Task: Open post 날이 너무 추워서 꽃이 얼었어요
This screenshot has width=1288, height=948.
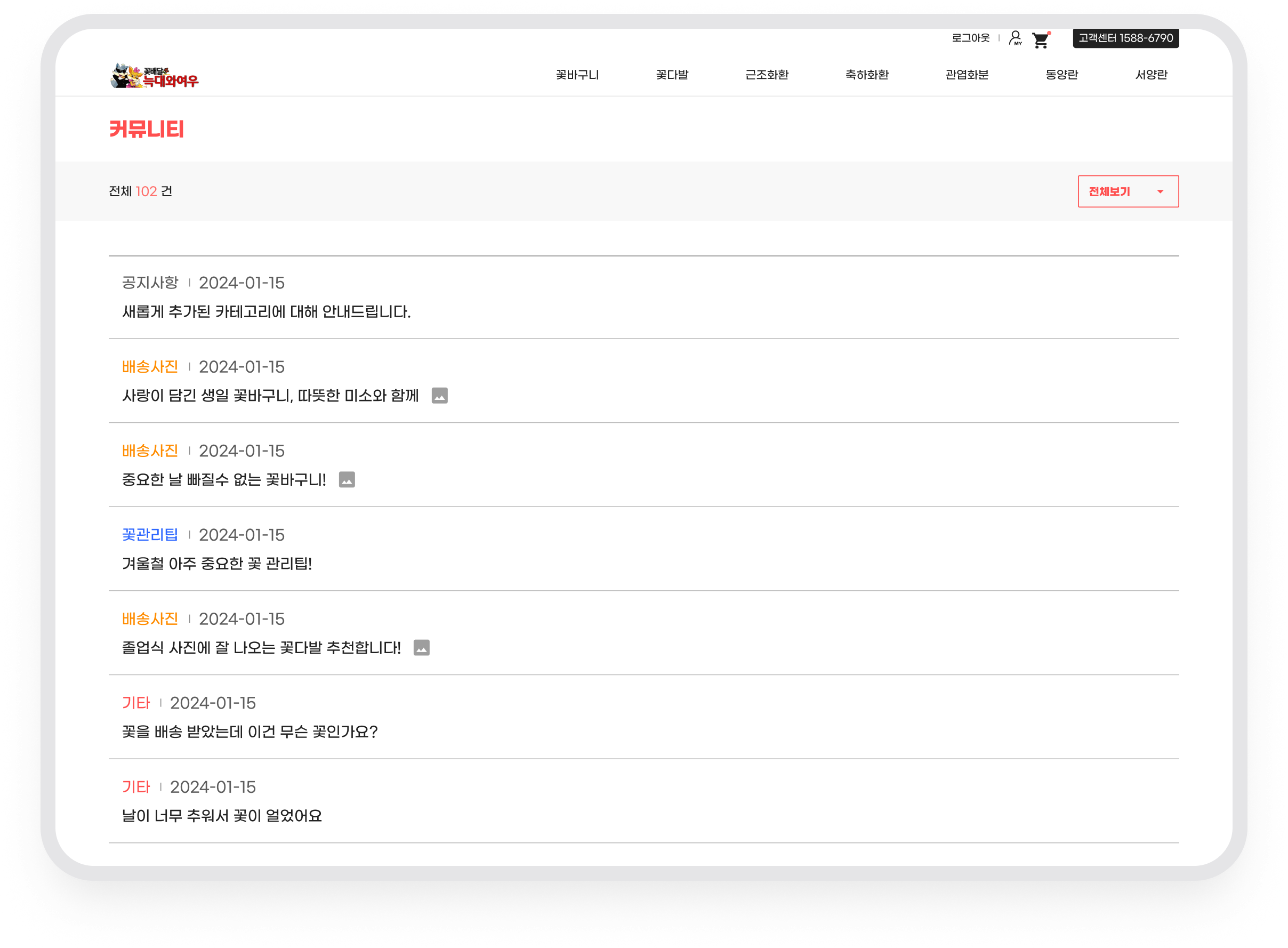Action: click(x=221, y=815)
